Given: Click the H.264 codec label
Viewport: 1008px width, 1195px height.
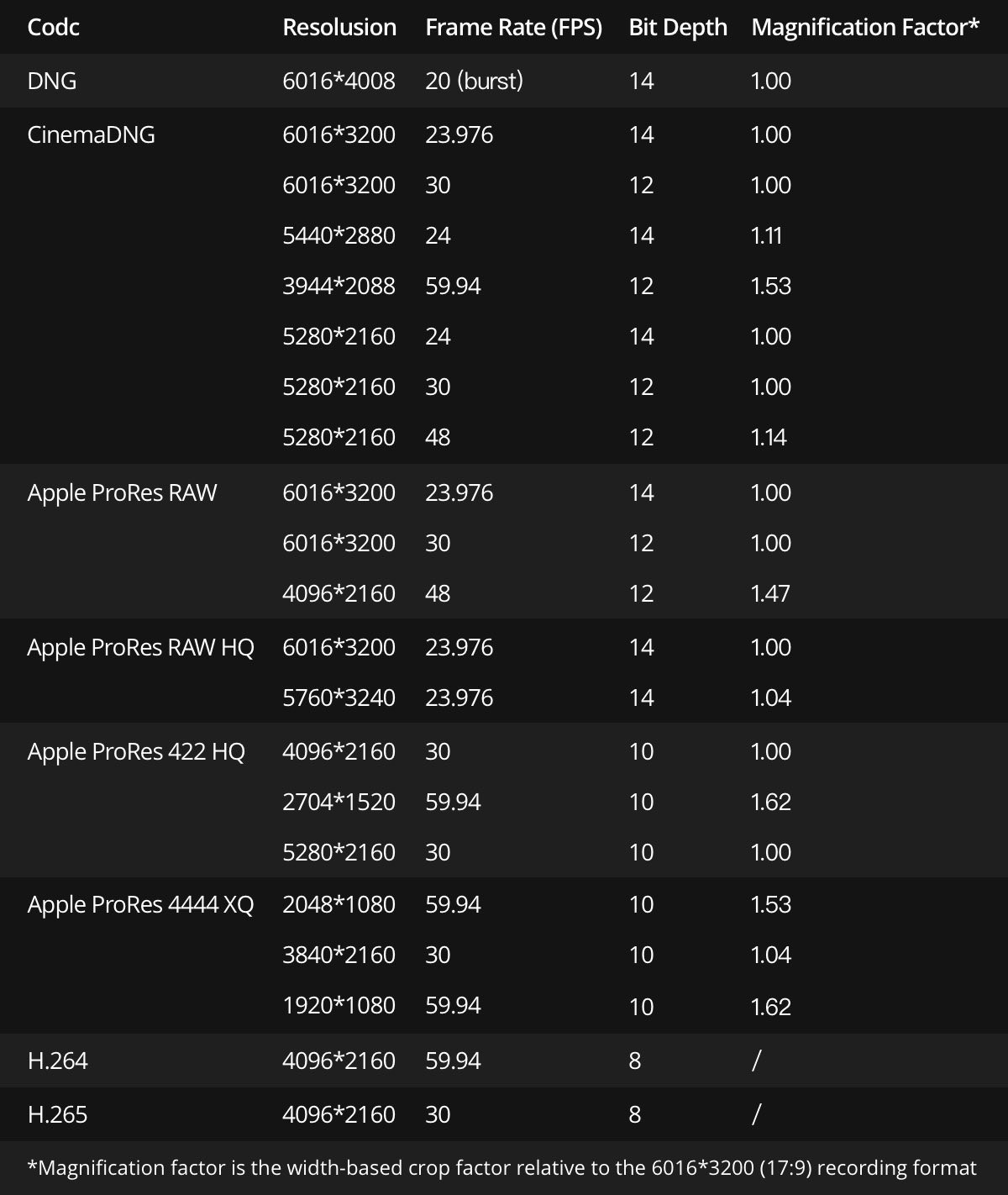Looking at the screenshot, I should (57, 1061).
